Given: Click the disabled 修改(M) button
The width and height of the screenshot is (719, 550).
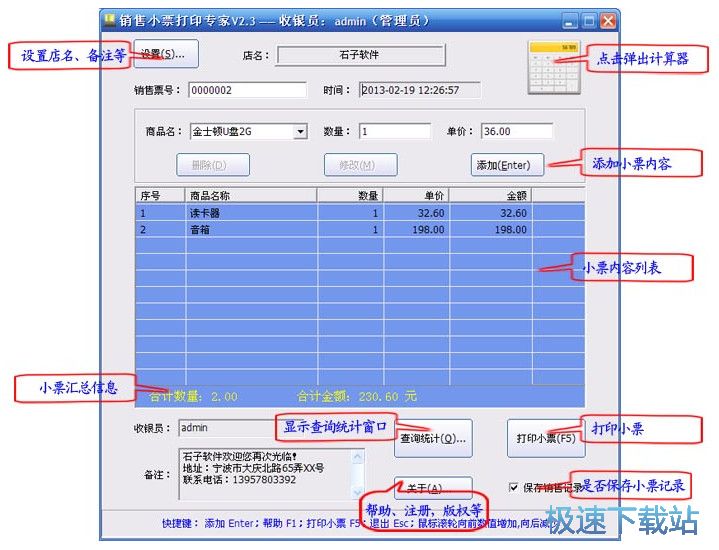Looking at the screenshot, I should click(360, 165).
